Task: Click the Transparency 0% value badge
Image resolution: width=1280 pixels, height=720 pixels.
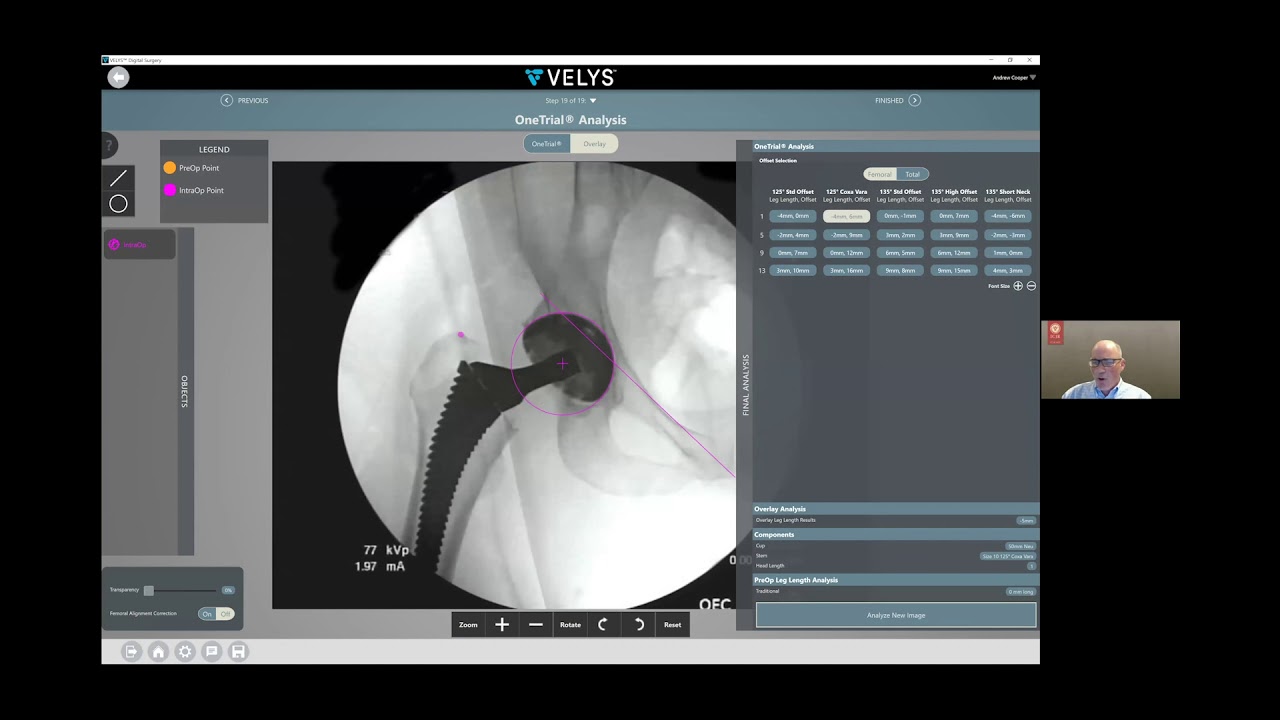Action: (x=228, y=590)
